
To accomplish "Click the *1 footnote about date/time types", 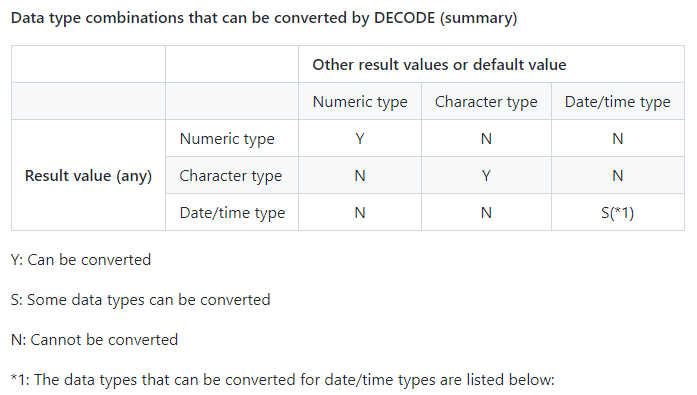I will pyautogui.click(x=283, y=380).
